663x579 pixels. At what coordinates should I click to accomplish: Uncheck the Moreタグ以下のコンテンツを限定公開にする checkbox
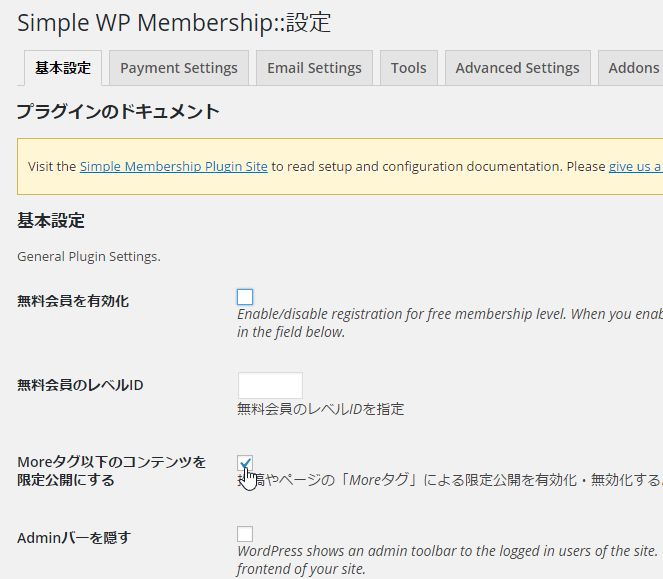245,463
